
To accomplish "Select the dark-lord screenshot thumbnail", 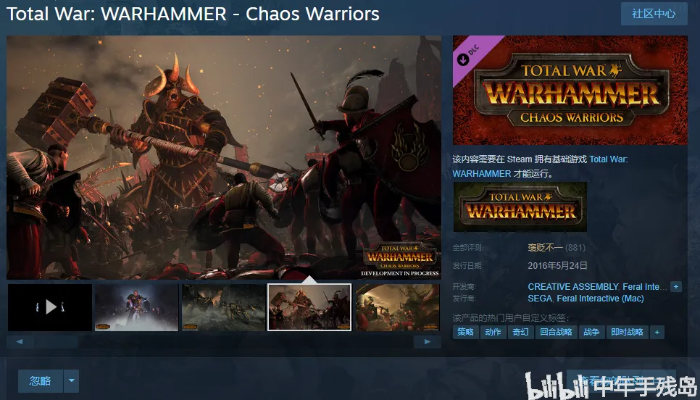I will tap(137, 307).
